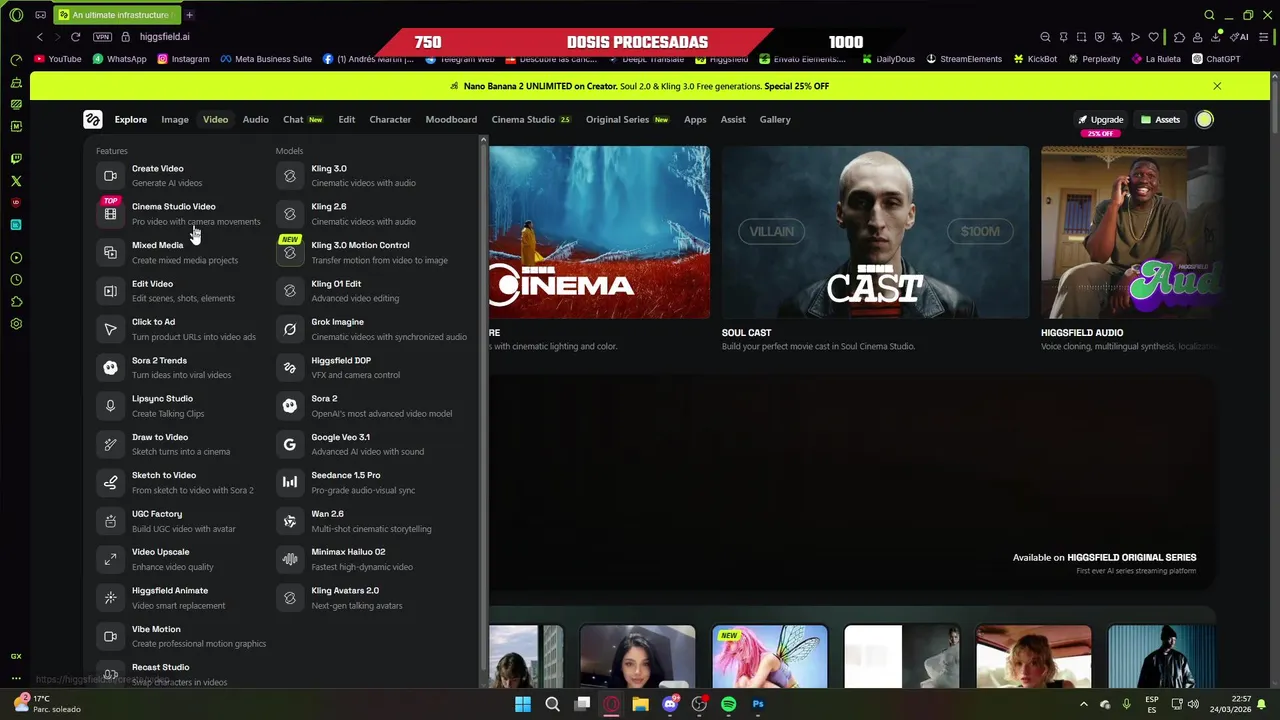The image size is (1280, 720).
Task: Open Create Video camera icon
Action: click(x=110, y=175)
